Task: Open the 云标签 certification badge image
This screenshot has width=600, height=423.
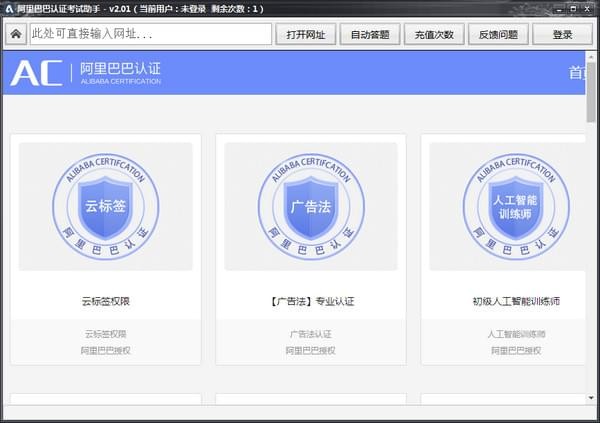Action: tap(106, 207)
